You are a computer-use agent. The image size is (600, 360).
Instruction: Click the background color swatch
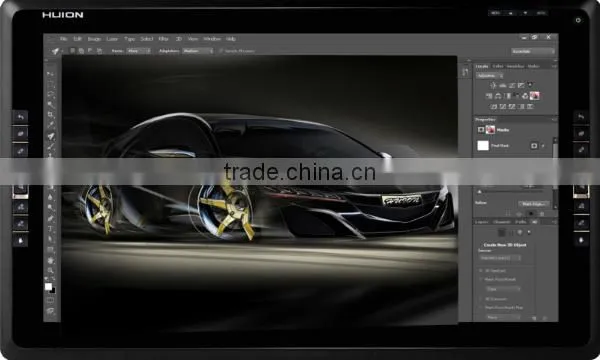[x=52, y=290]
